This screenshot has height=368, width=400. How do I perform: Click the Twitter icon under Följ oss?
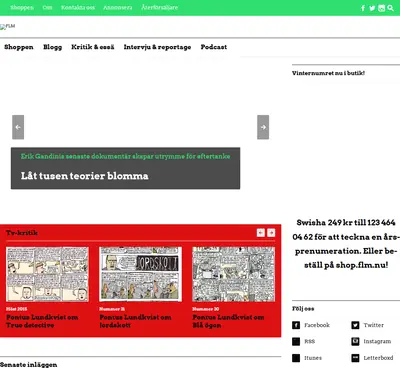tap(355, 325)
